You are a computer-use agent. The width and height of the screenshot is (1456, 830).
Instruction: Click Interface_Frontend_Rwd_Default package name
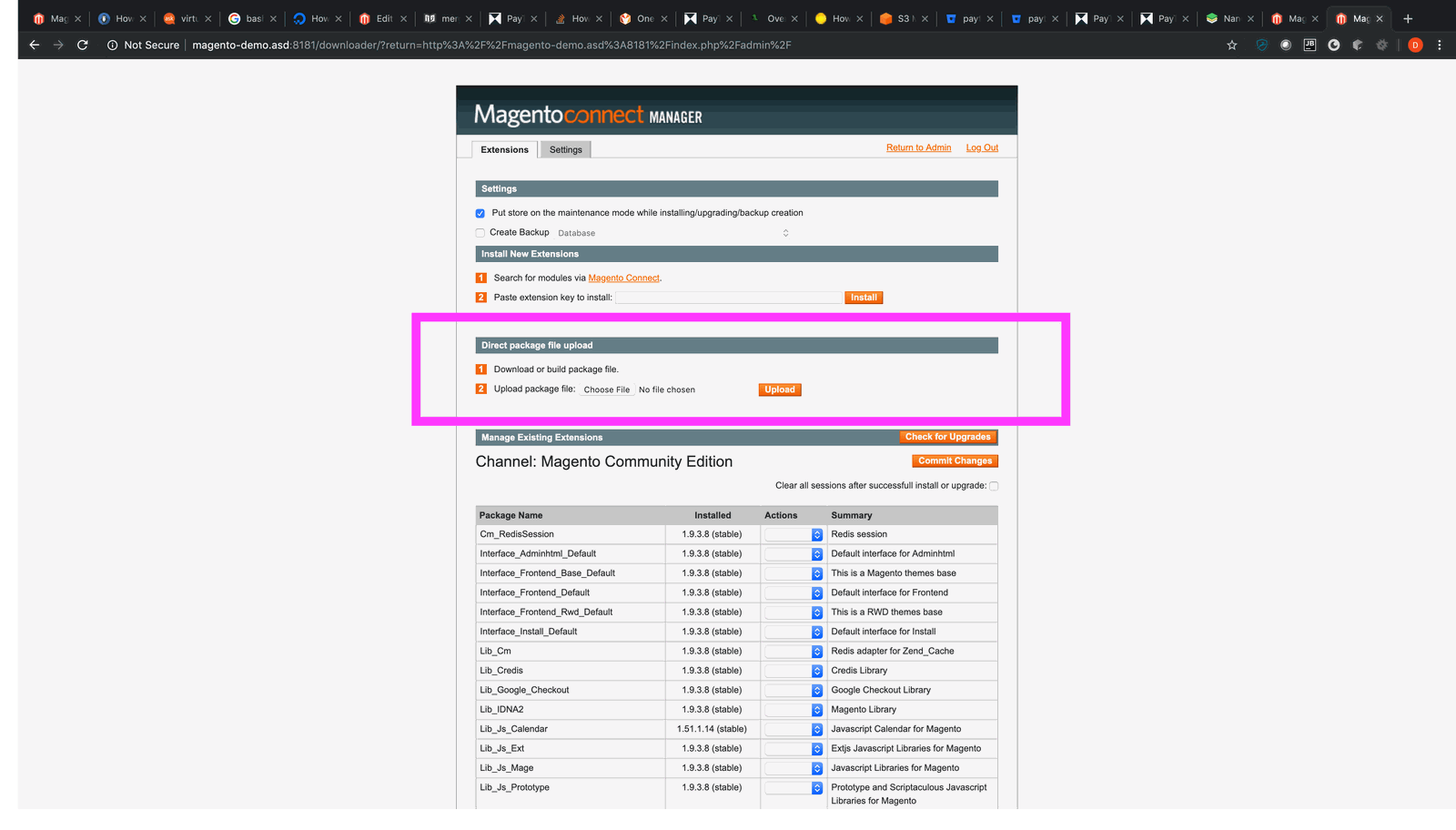546,612
